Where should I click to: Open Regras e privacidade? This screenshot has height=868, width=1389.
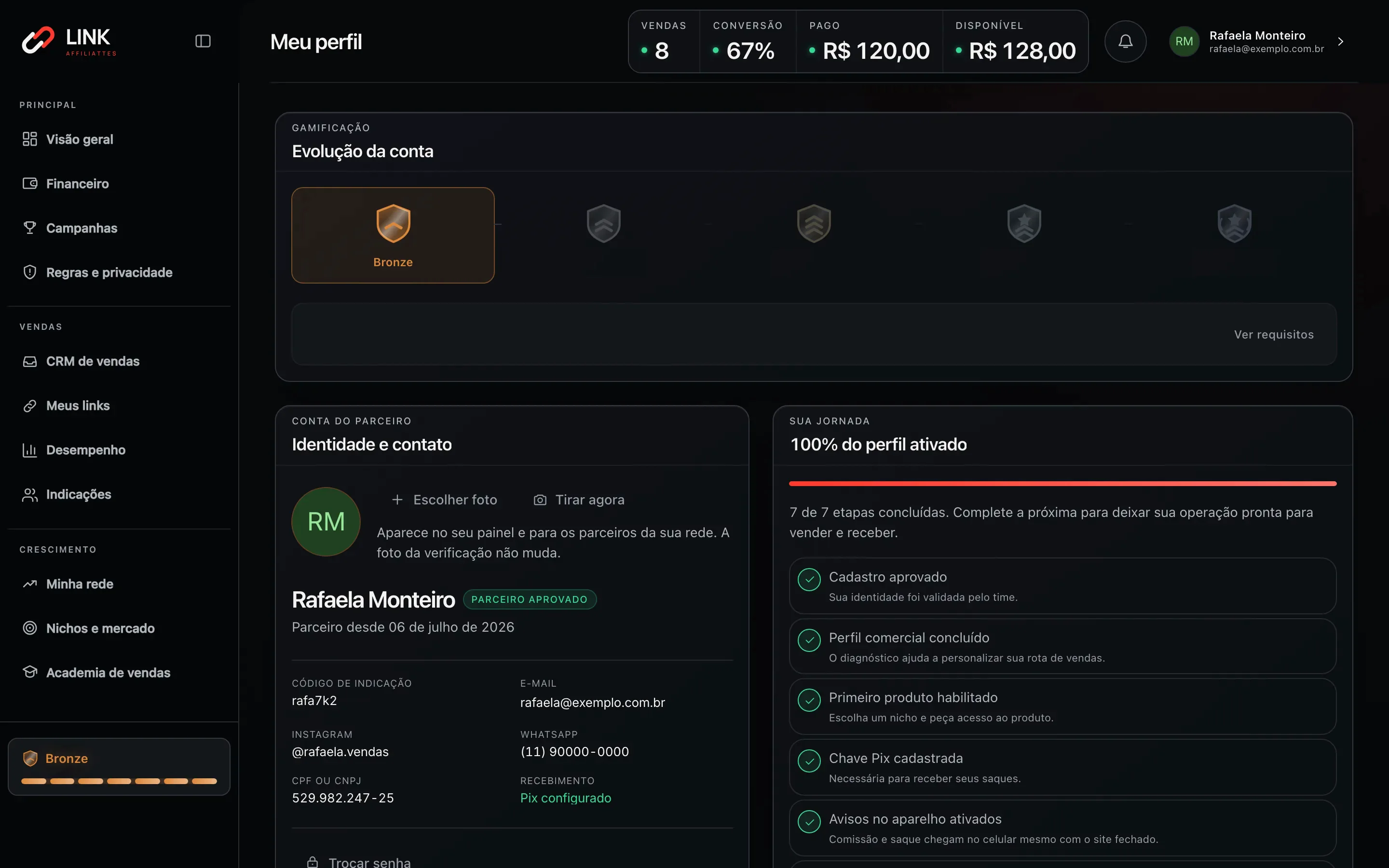tap(119, 272)
